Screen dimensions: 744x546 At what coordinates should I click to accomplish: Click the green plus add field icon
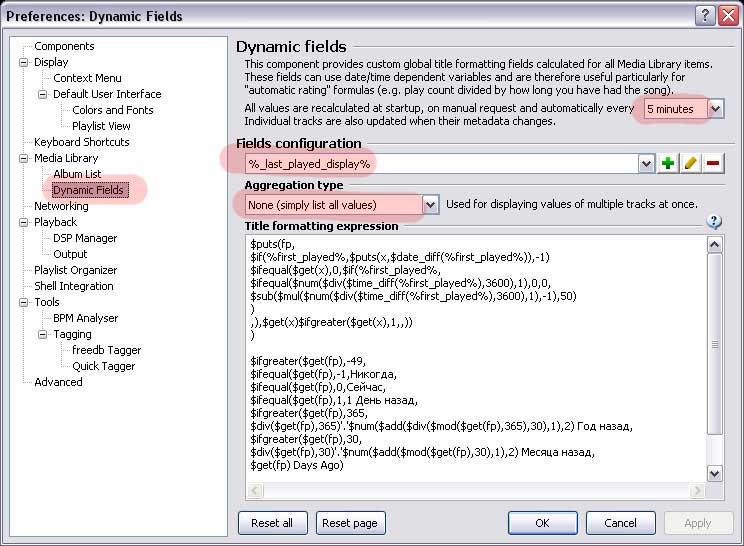click(668, 163)
